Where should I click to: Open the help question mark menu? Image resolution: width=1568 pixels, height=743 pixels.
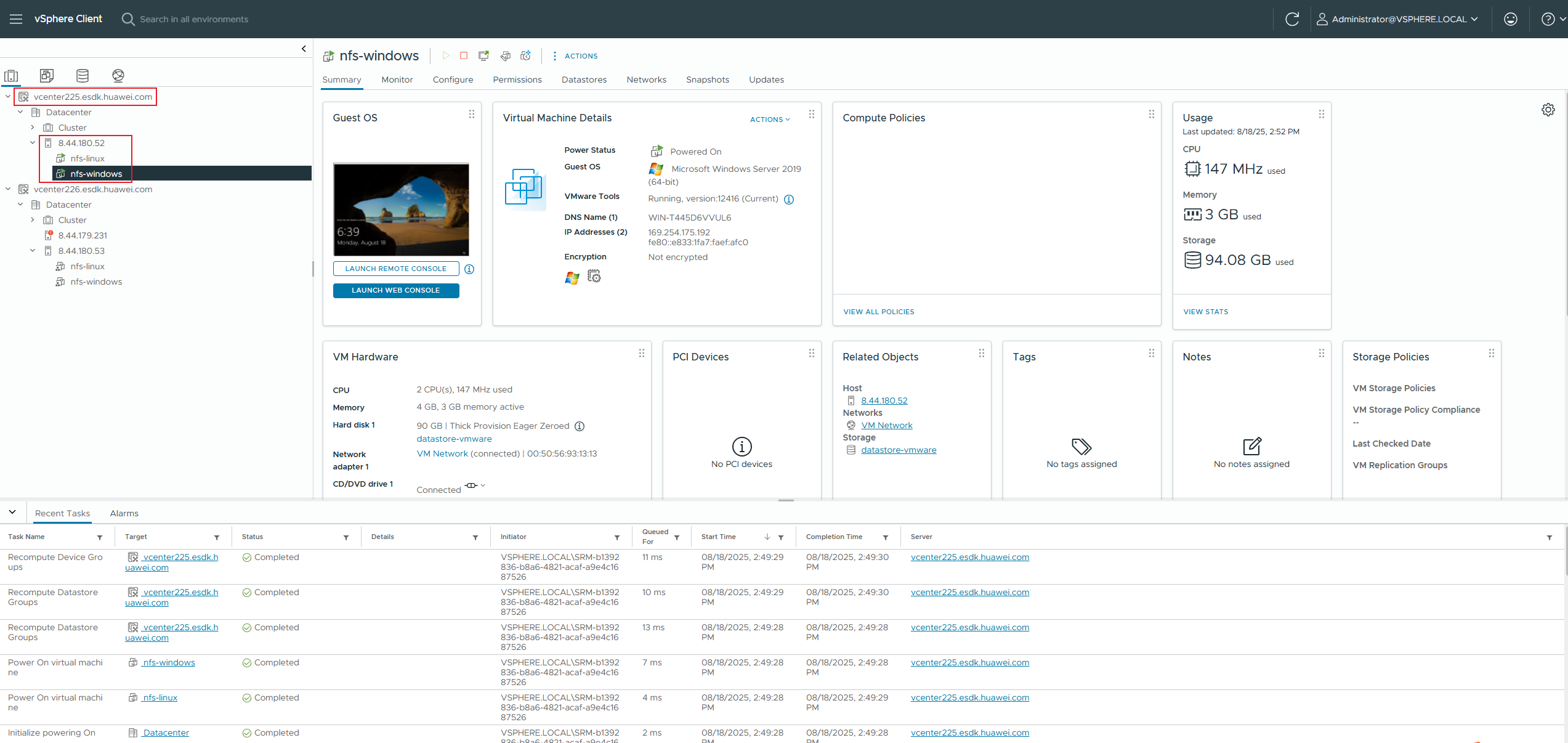point(1553,19)
